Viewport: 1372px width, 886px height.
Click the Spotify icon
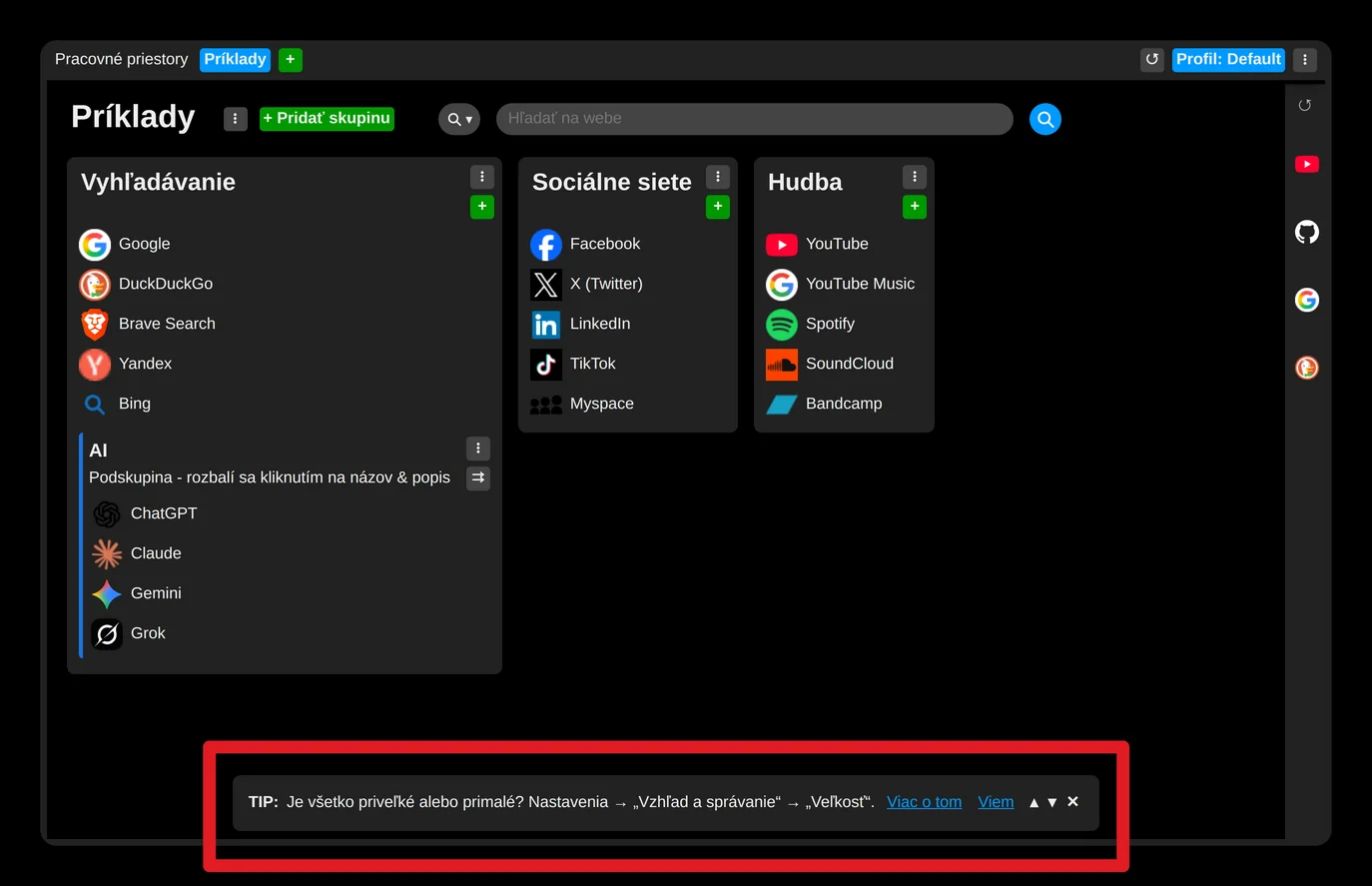click(782, 324)
